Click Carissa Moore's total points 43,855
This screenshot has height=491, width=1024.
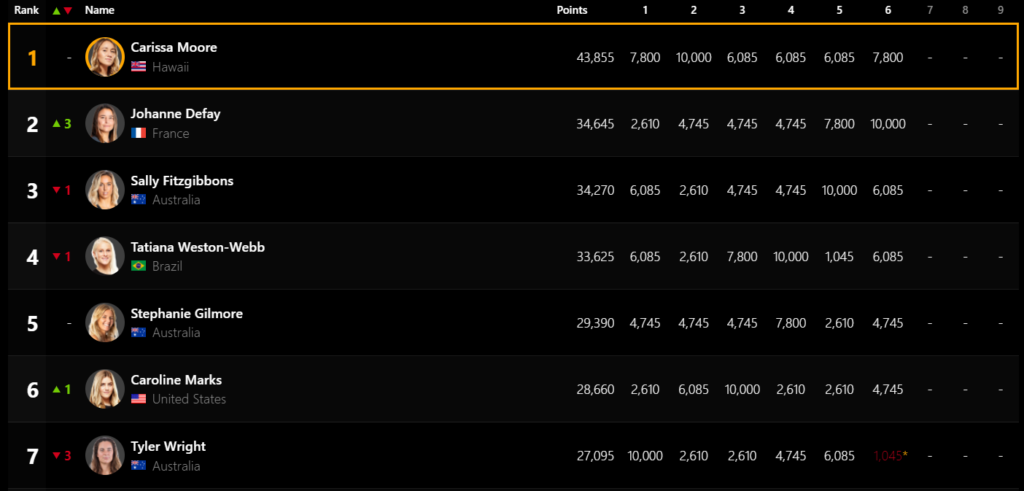point(595,57)
